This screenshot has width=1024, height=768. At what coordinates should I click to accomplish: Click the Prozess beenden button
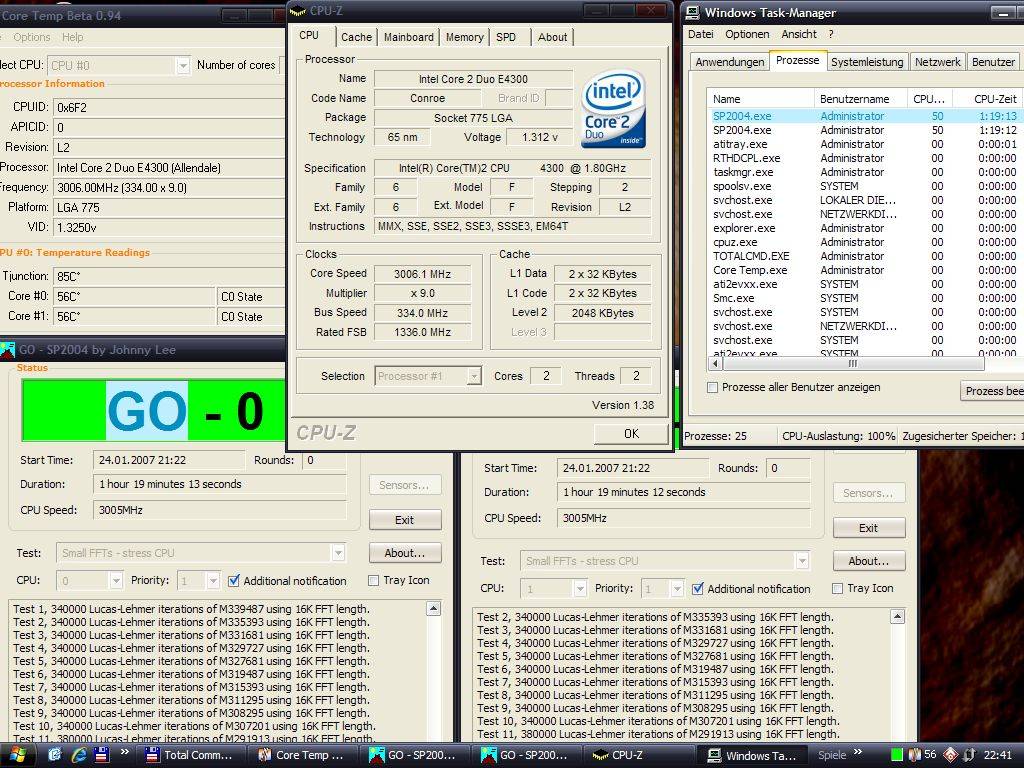tap(993, 391)
